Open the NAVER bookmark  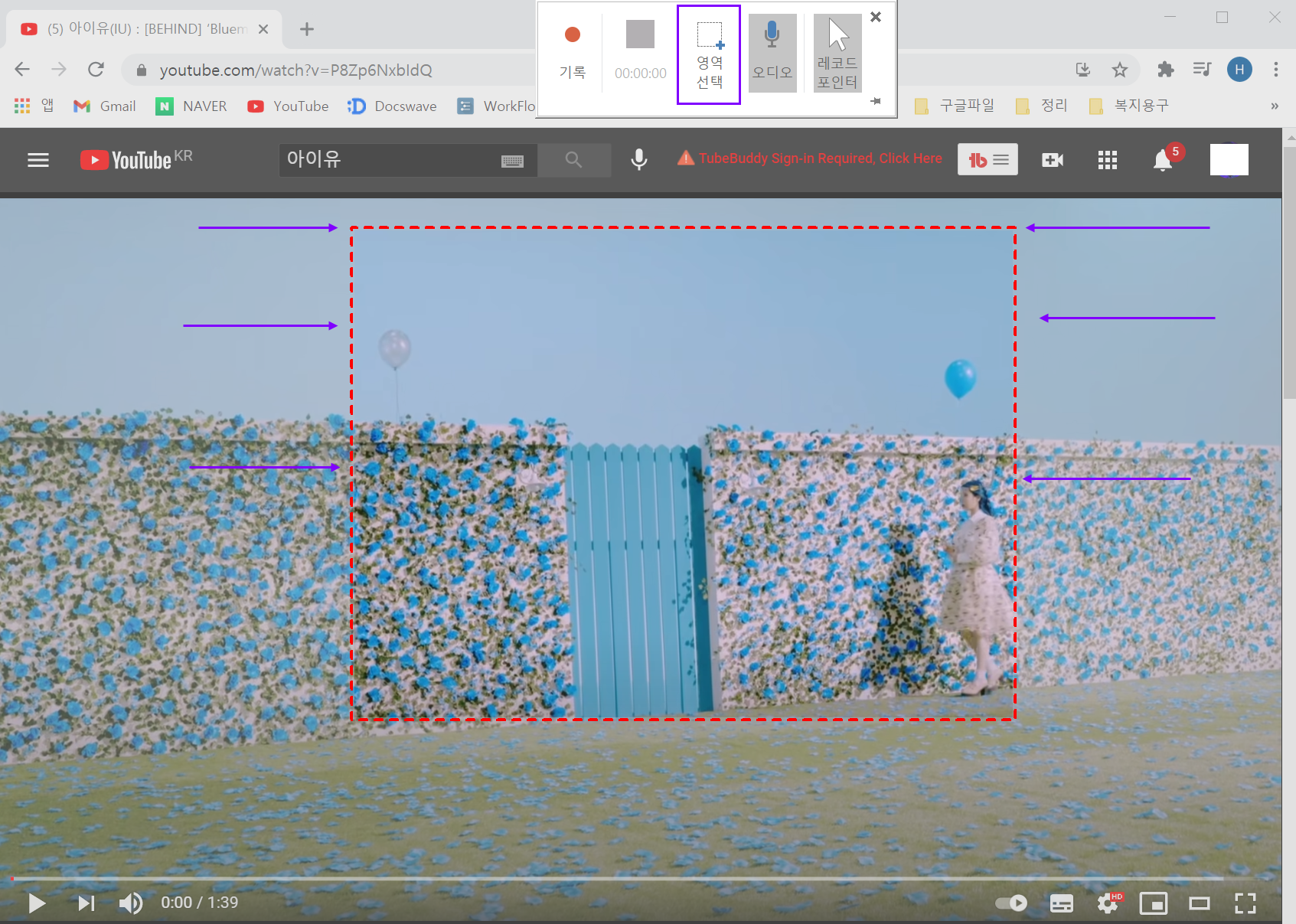tap(191, 106)
